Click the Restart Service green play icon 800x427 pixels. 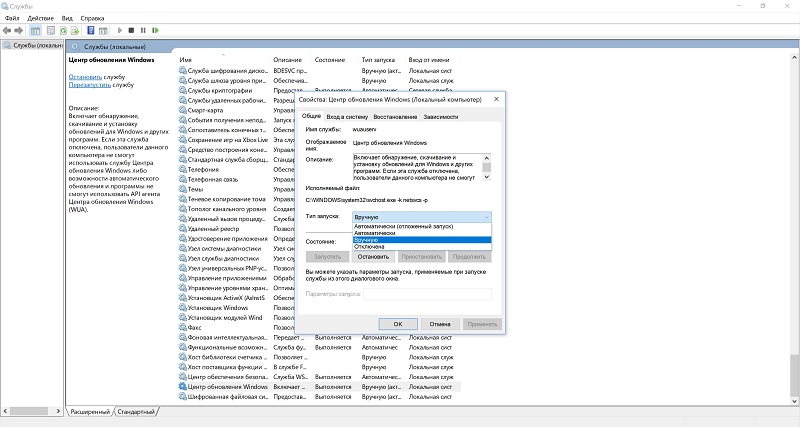155,31
